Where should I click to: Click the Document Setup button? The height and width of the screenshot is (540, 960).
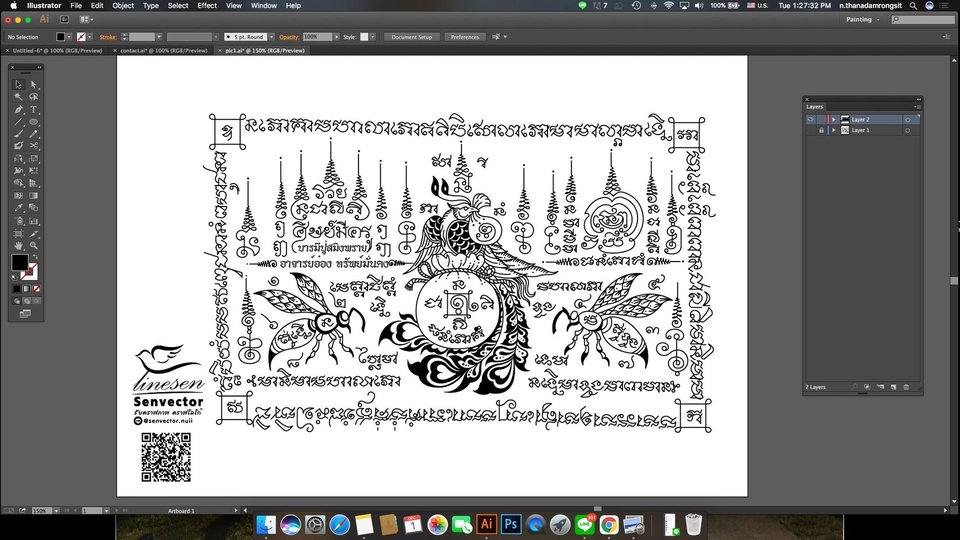411,37
